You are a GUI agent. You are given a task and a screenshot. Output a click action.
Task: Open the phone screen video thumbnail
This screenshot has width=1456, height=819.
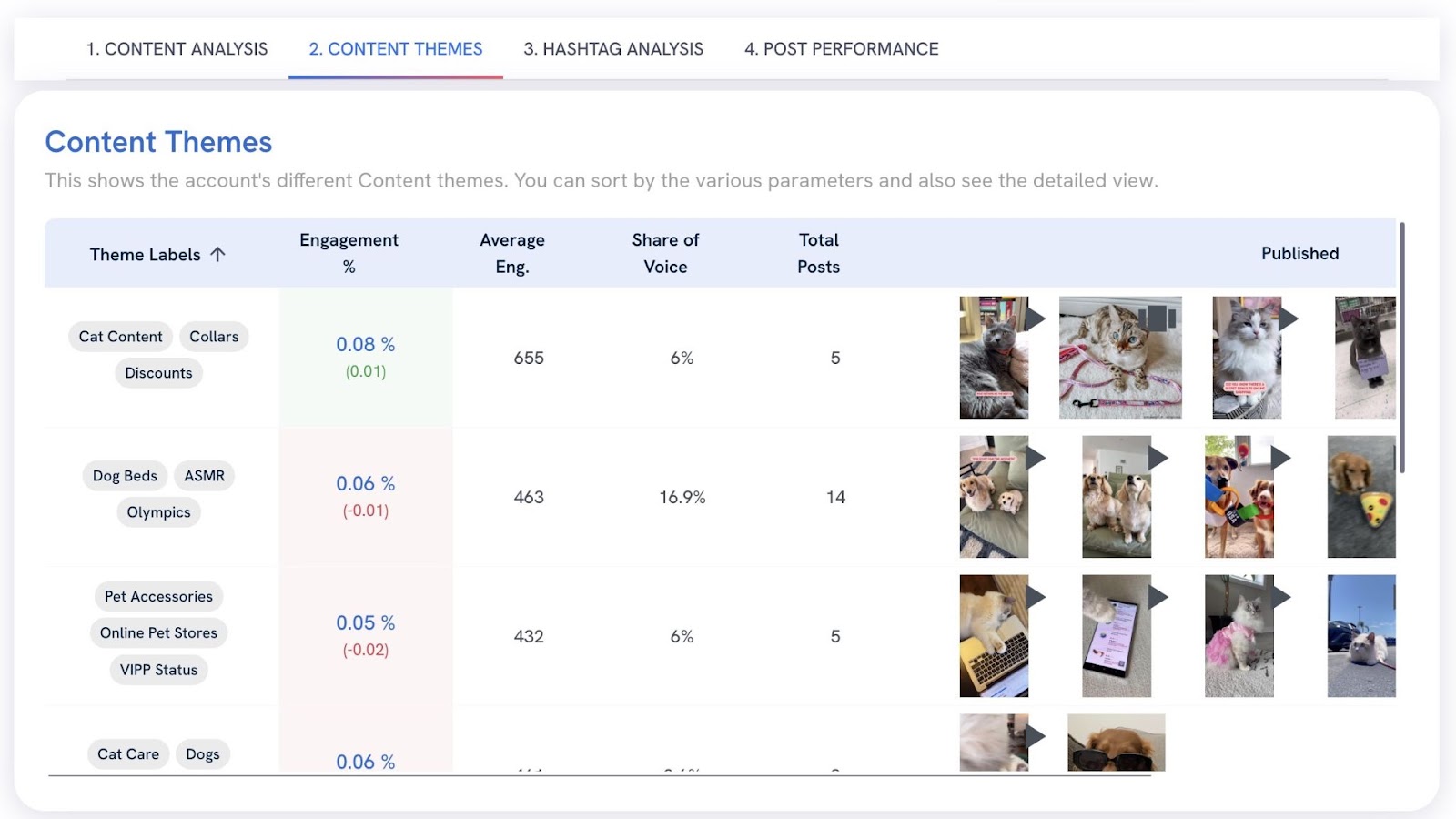pos(1116,636)
